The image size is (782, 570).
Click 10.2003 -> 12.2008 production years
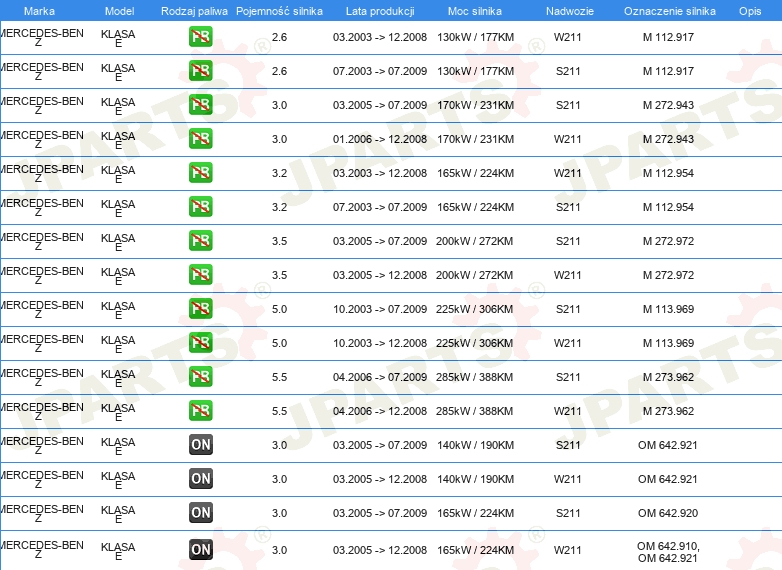380,343
